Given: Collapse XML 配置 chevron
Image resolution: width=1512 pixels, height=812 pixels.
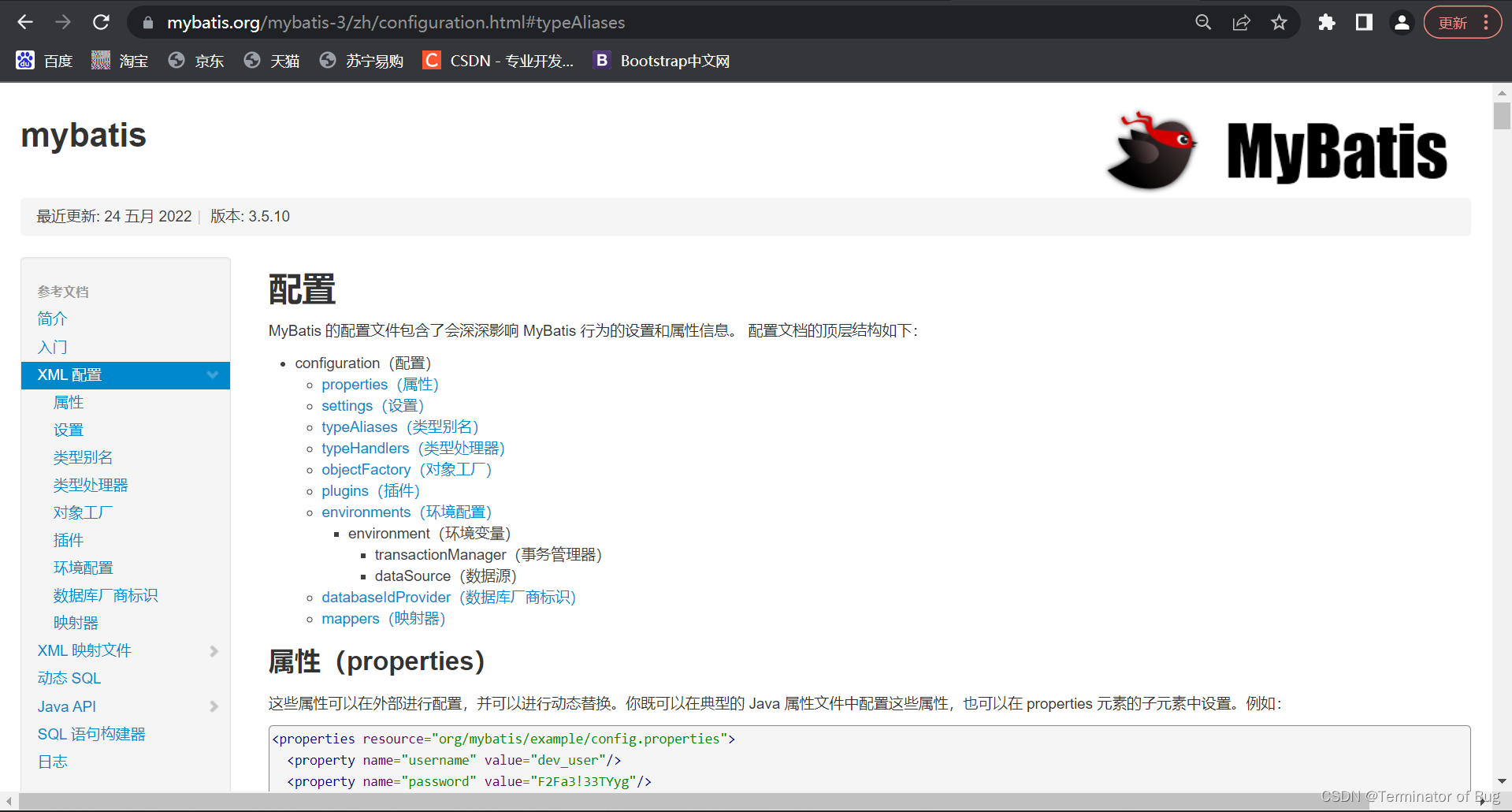Looking at the screenshot, I should (x=212, y=375).
